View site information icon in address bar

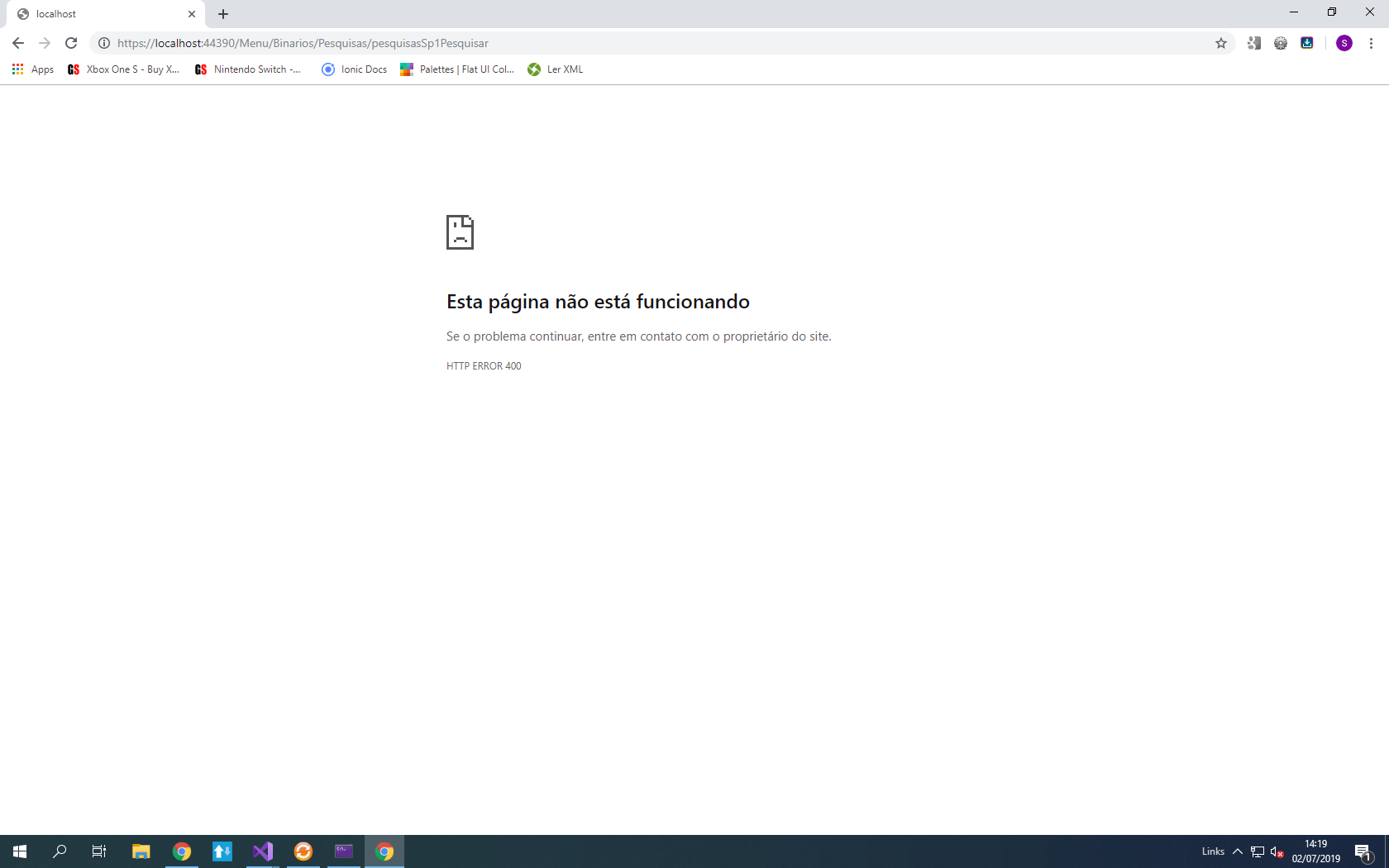[104, 43]
